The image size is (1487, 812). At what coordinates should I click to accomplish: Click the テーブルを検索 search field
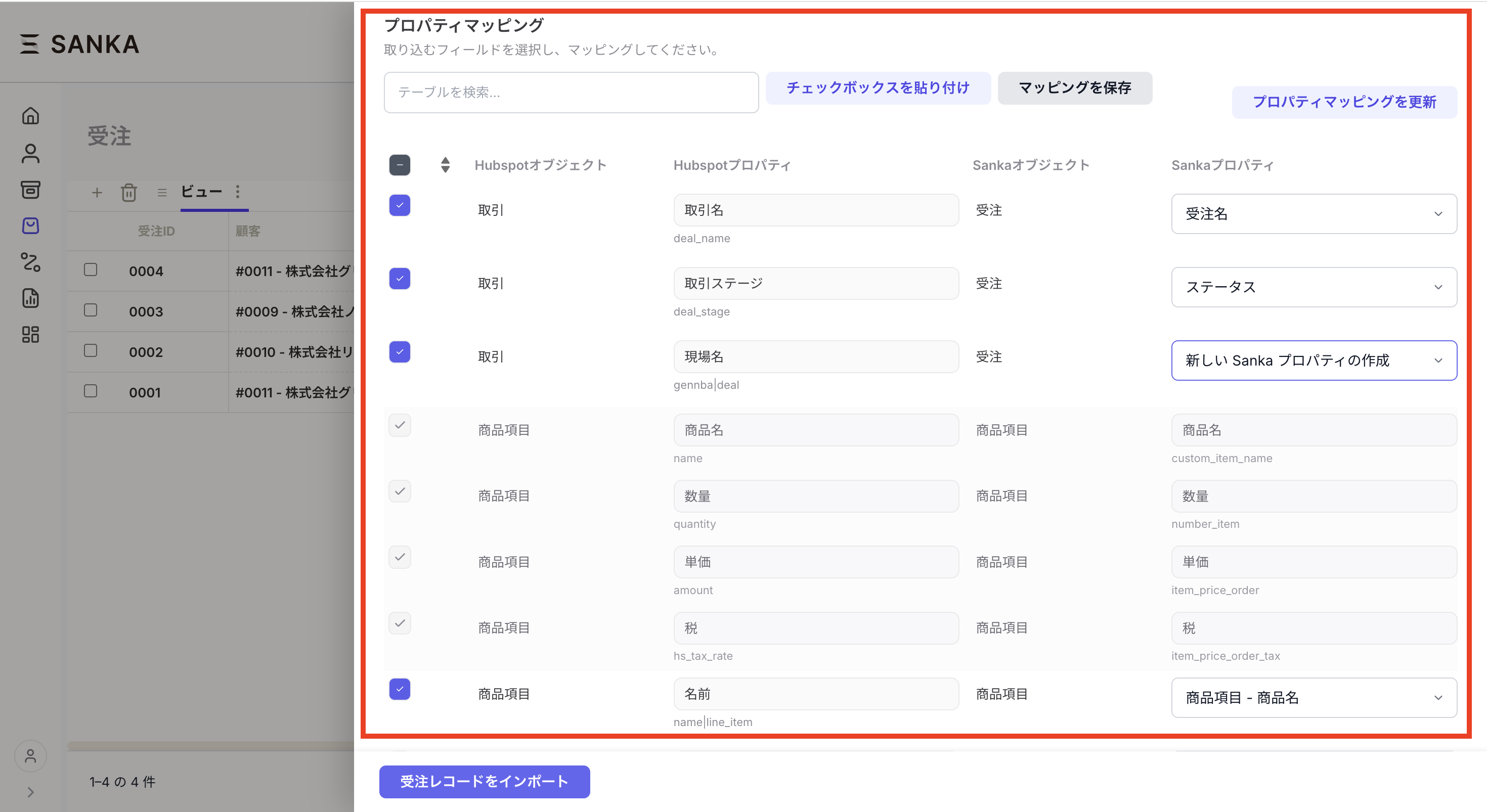click(x=571, y=93)
